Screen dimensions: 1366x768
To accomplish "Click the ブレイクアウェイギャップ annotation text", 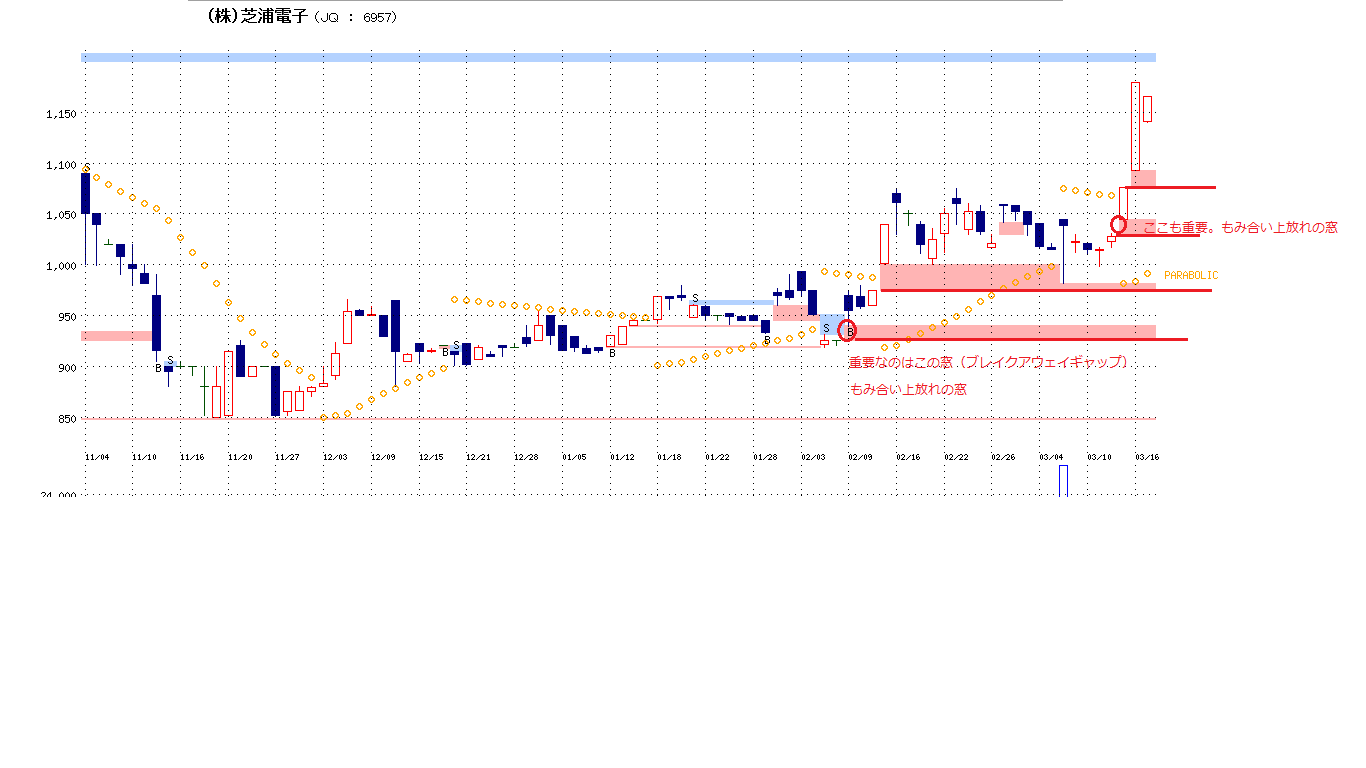I will click(987, 362).
